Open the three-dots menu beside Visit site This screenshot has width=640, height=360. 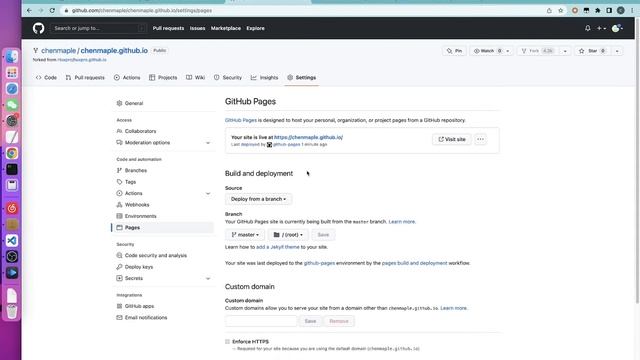click(480, 139)
